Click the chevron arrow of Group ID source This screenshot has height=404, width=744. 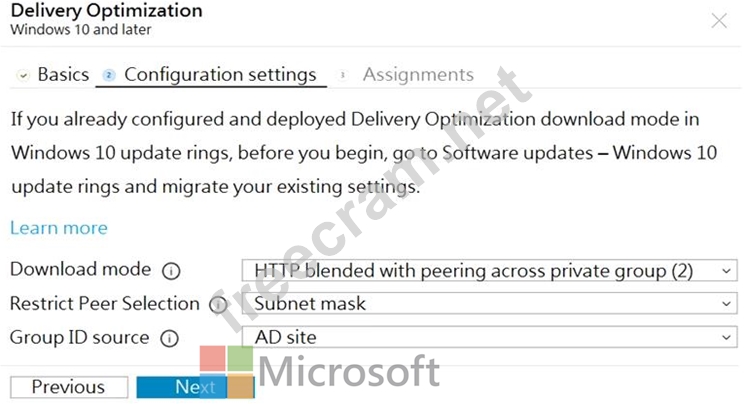[726, 338]
